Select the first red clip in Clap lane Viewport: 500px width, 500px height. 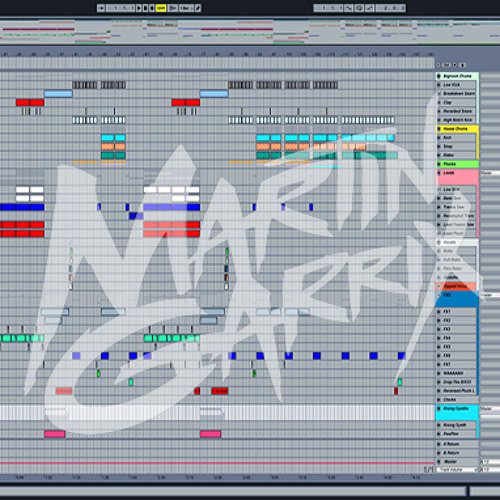tap(23, 102)
